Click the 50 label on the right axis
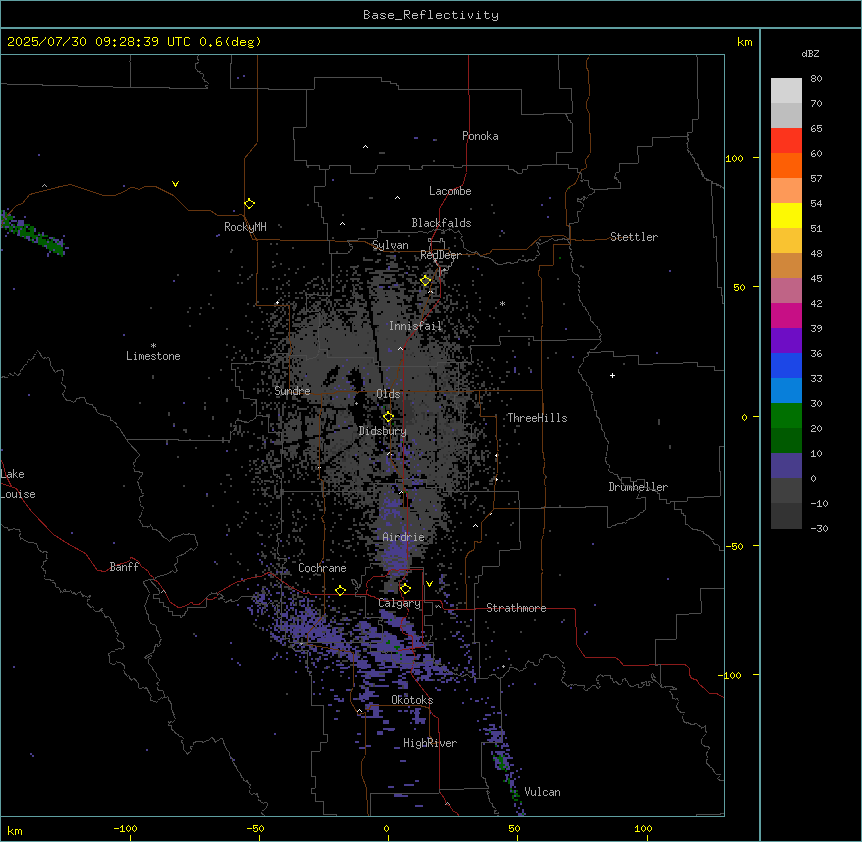Viewport: 862px width, 842px height. [x=739, y=287]
